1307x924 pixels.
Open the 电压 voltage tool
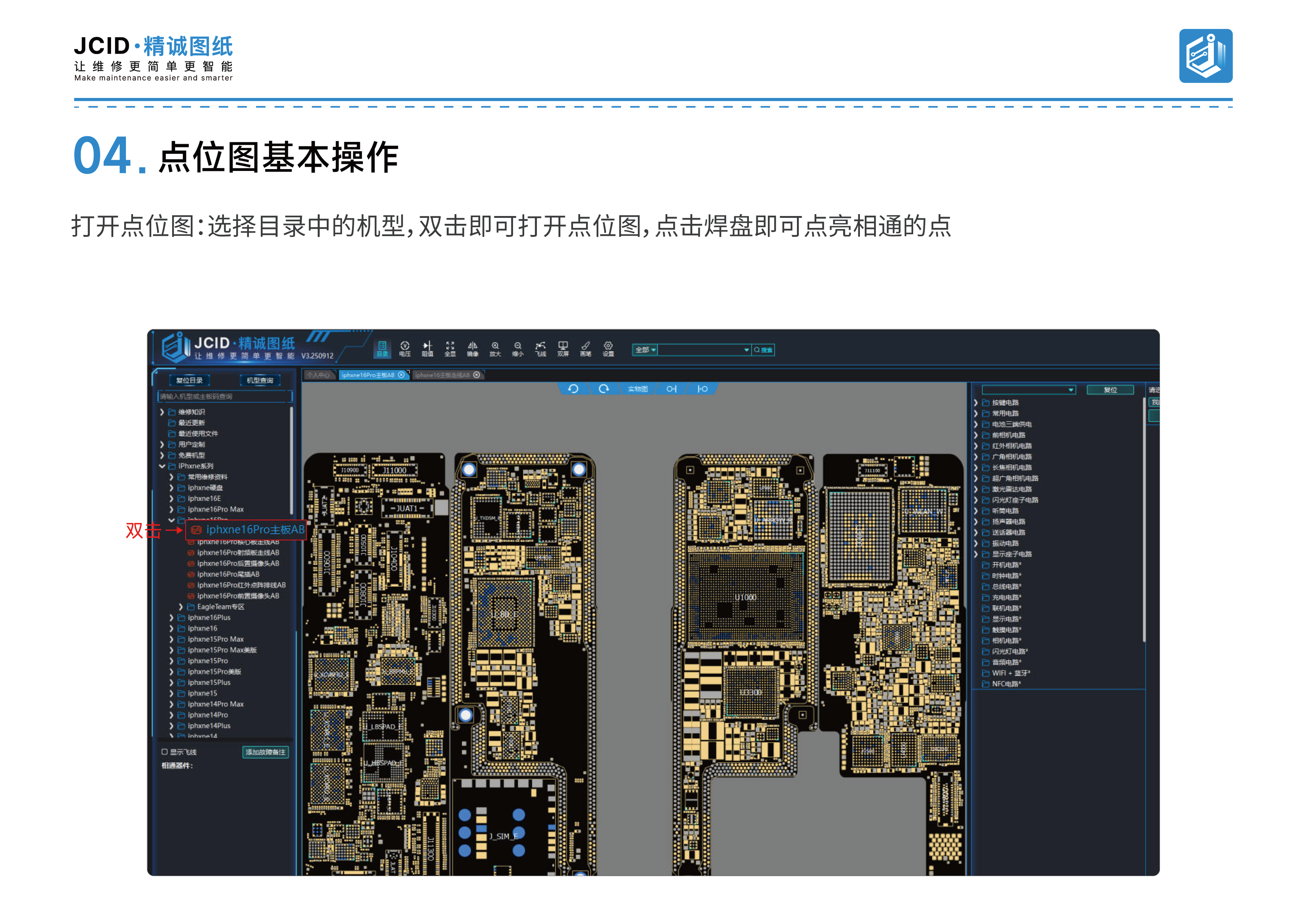click(405, 349)
